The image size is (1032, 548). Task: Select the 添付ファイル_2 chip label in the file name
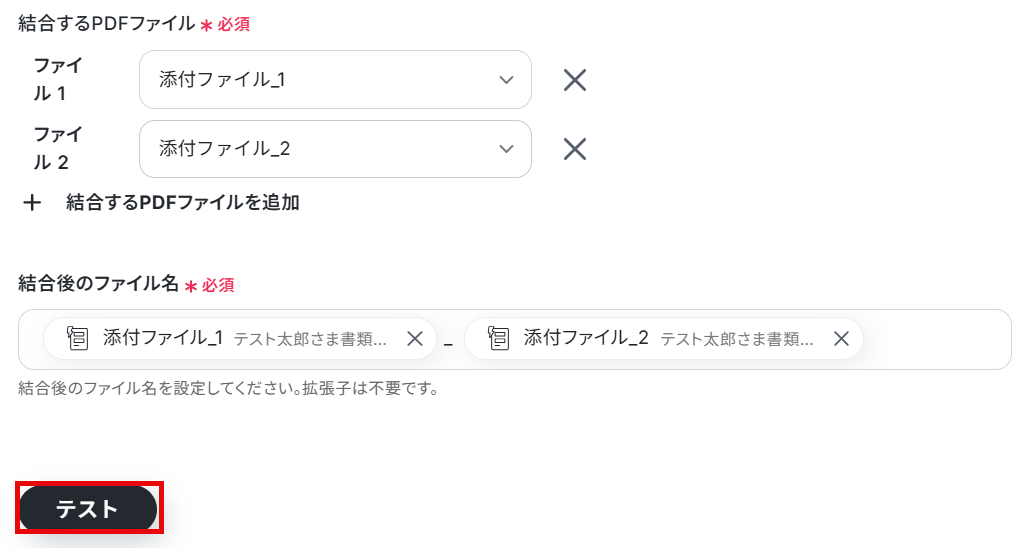(x=586, y=338)
